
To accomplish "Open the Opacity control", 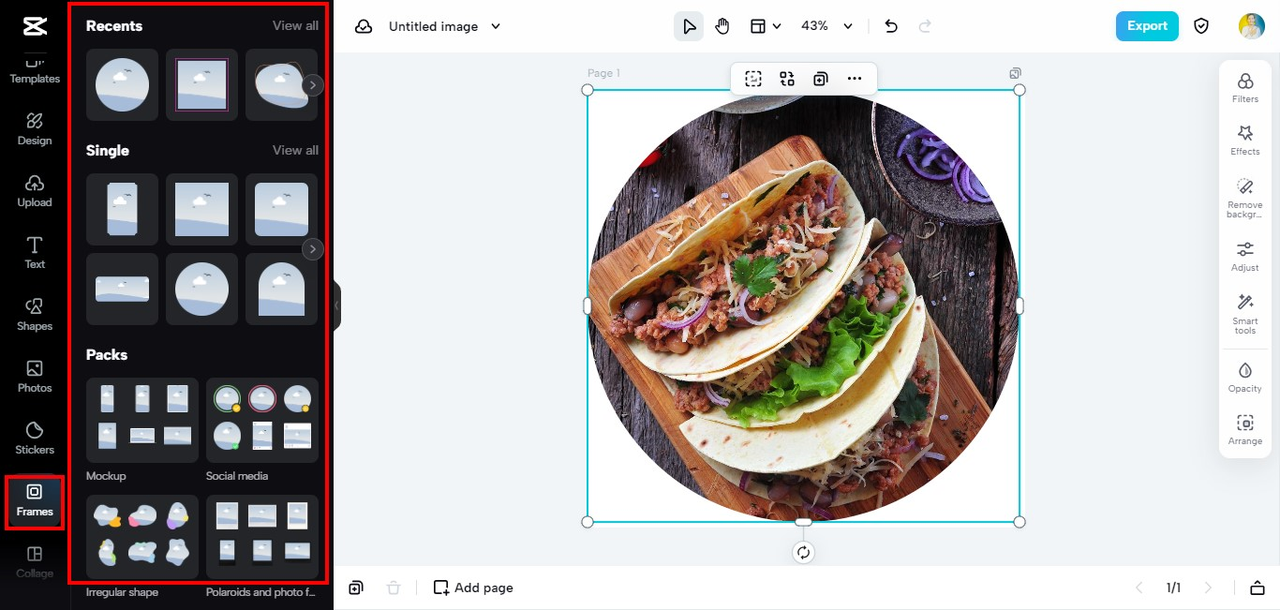I will pos(1245,377).
